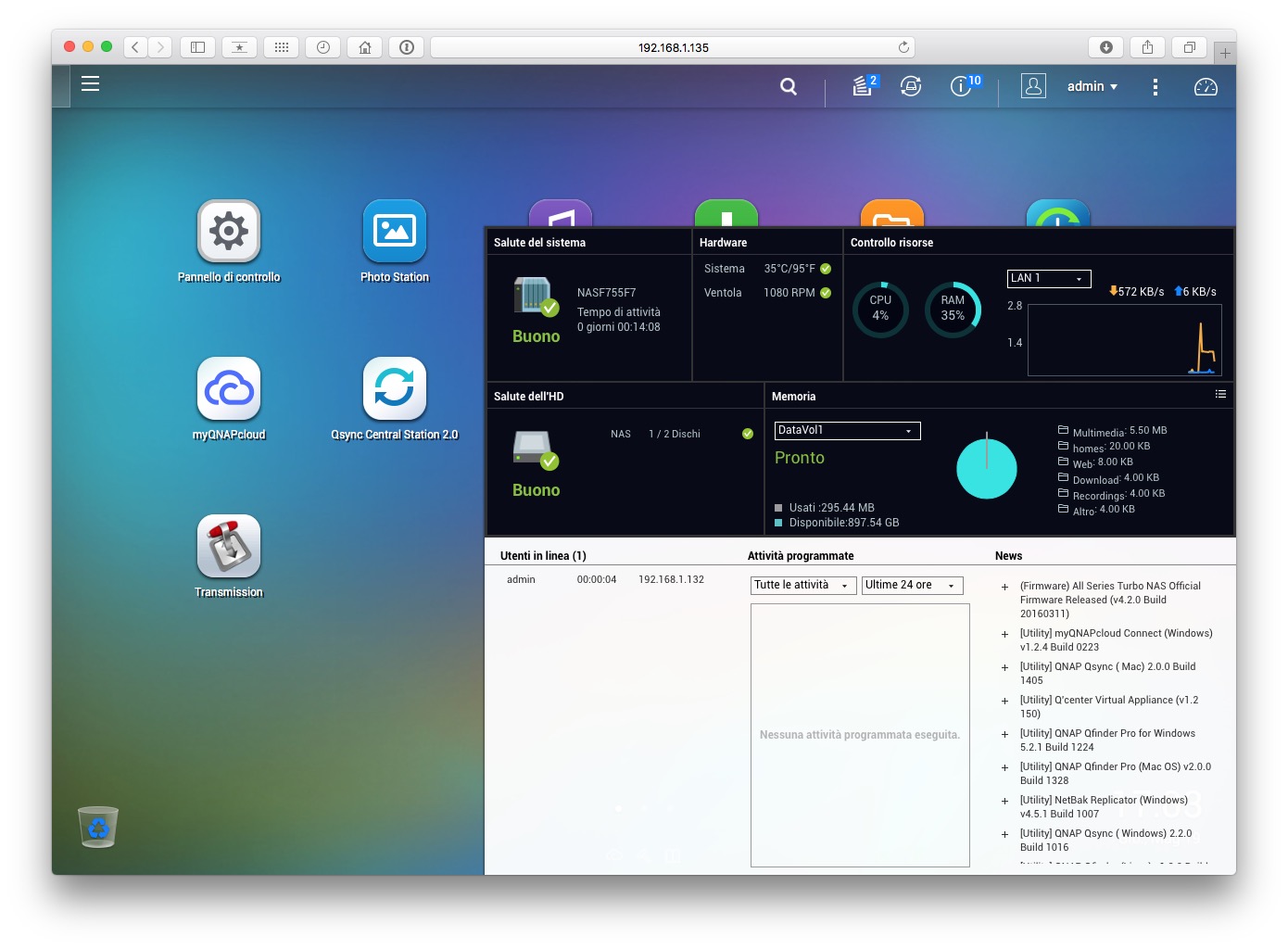
Task: Click the admin user avatar icon
Action: [x=1033, y=86]
